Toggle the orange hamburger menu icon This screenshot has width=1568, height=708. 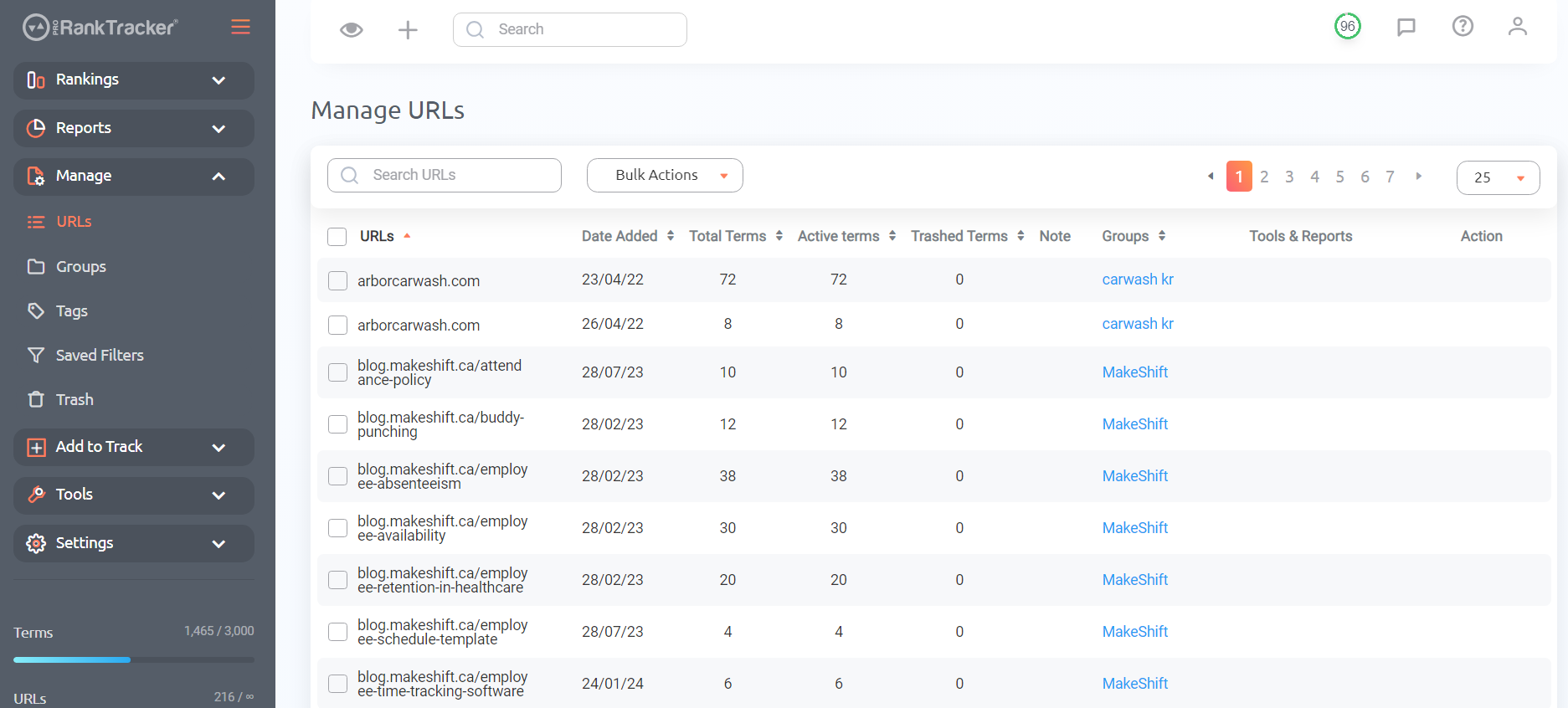[x=240, y=27]
